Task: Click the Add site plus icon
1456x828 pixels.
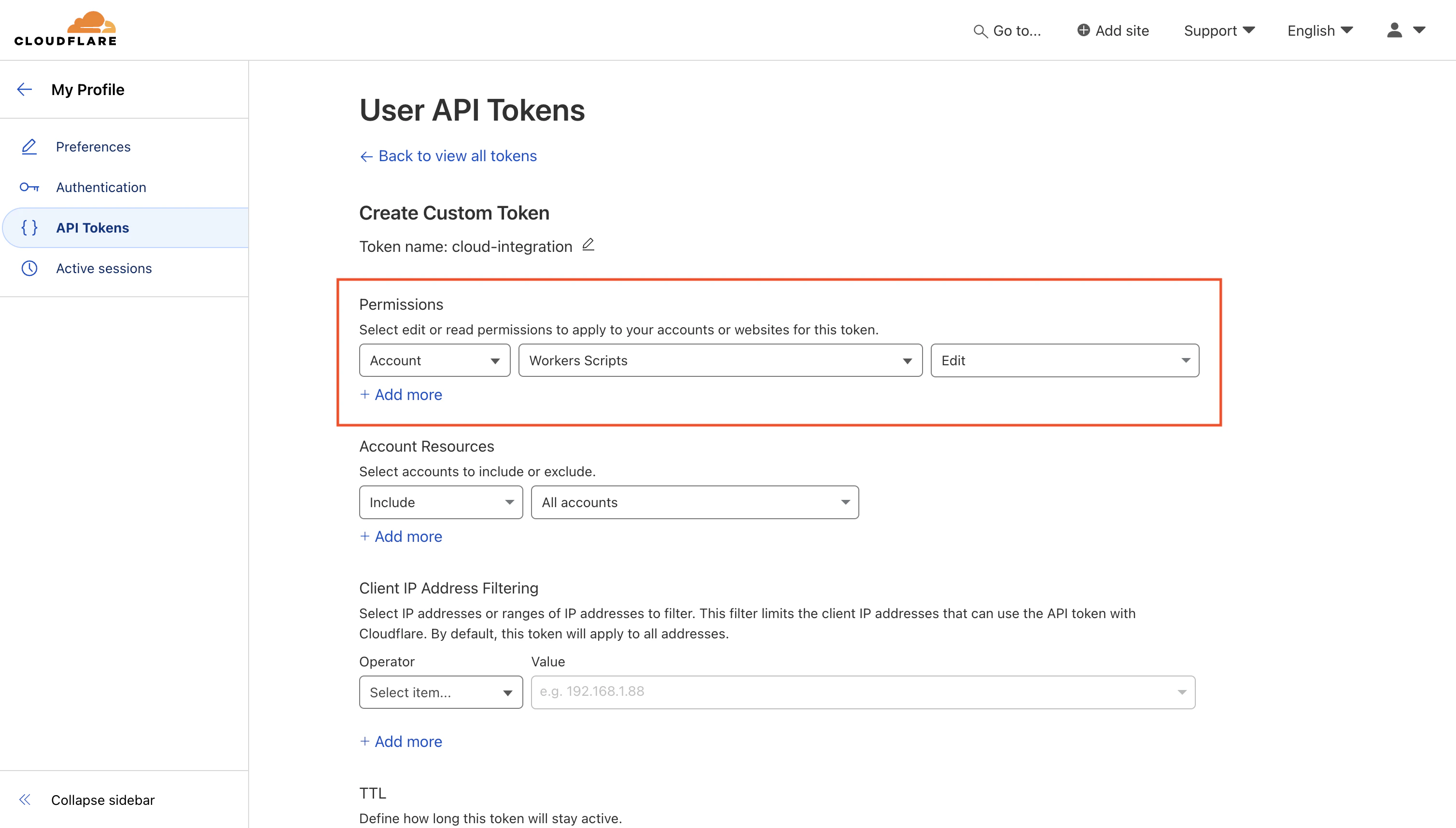Action: pos(1083,30)
